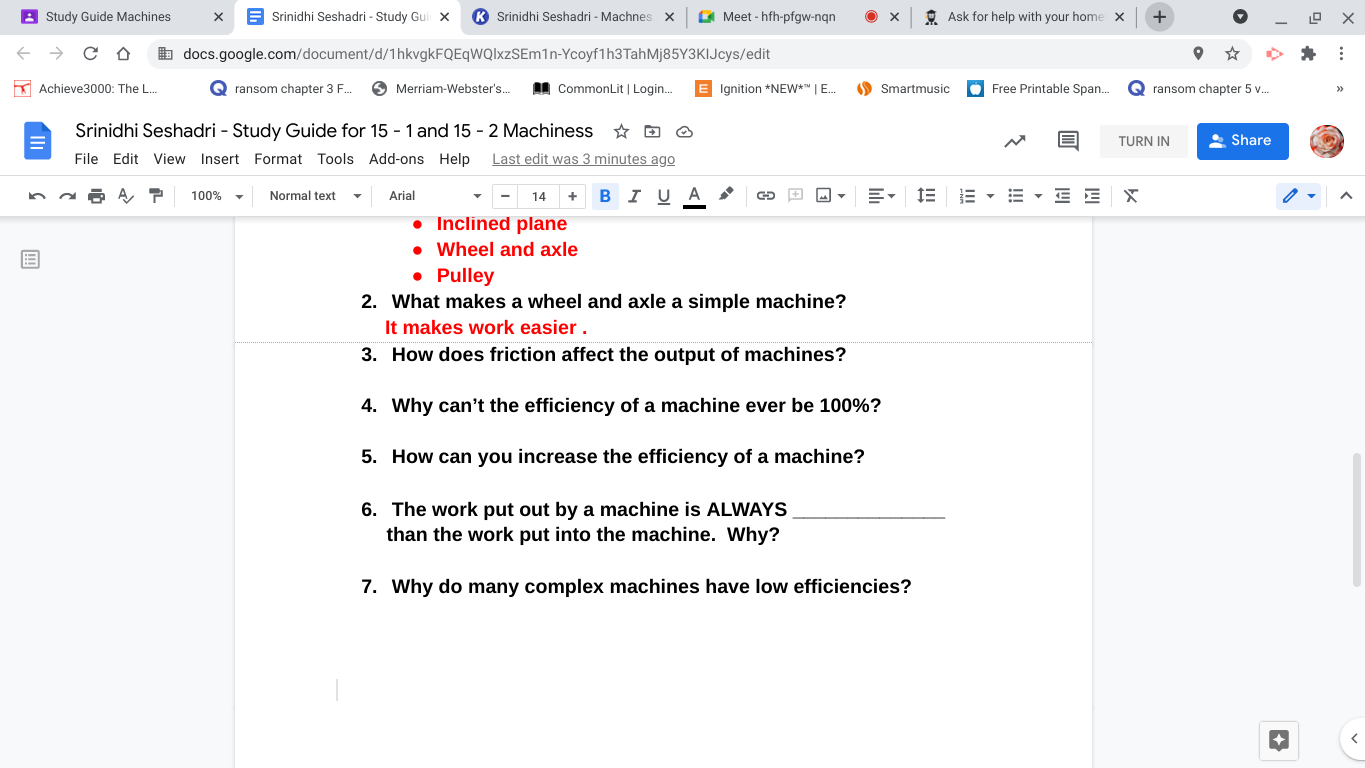Open the Insert menu

point(219,159)
